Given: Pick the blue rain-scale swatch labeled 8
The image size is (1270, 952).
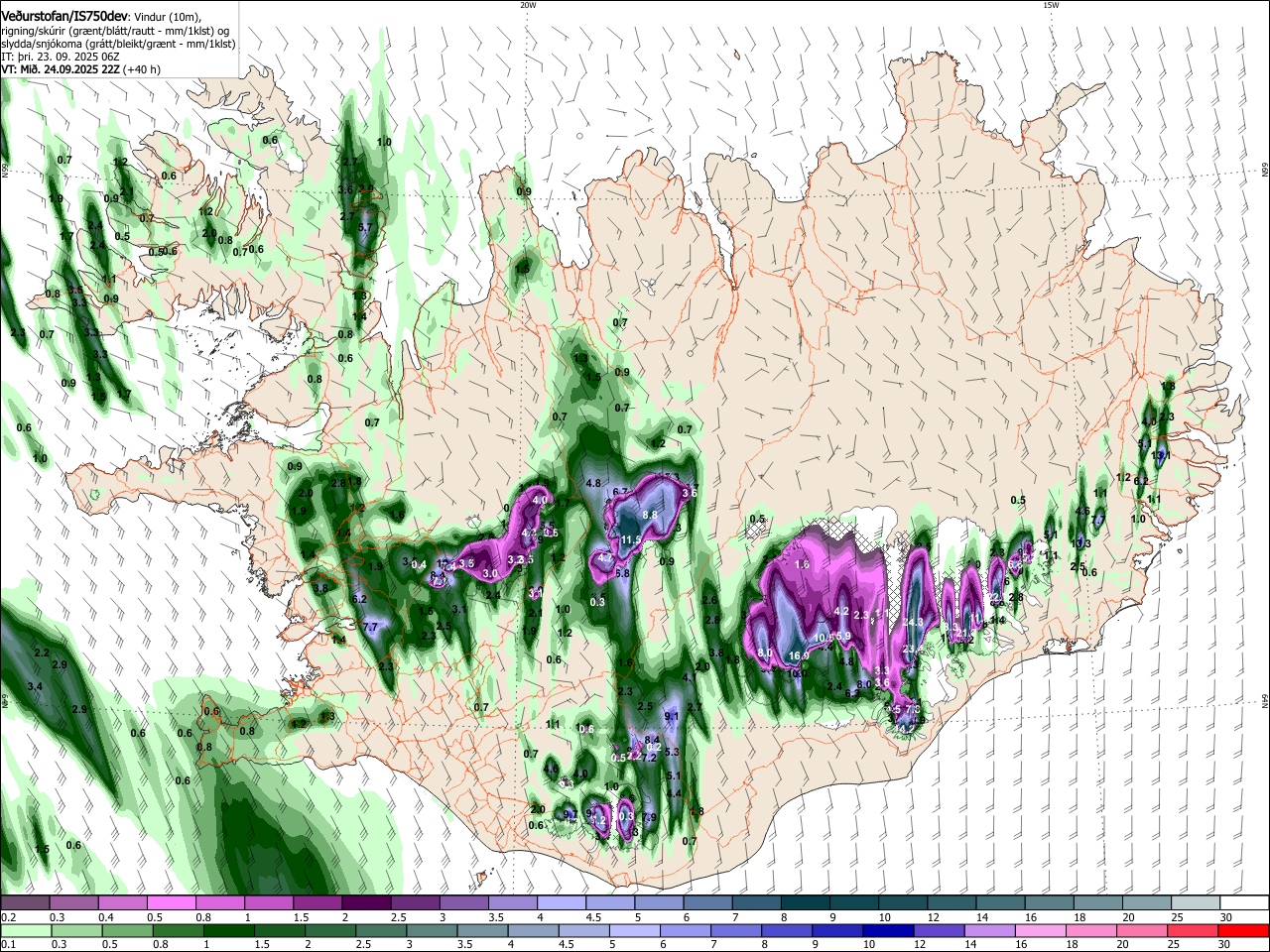Looking at the screenshot, I should tap(787, 931).
